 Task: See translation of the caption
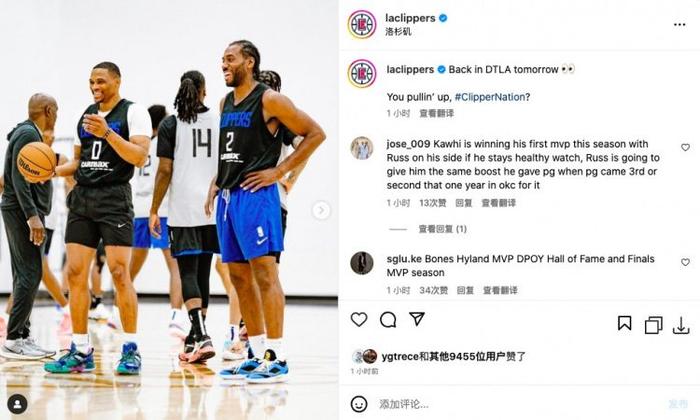437,113
